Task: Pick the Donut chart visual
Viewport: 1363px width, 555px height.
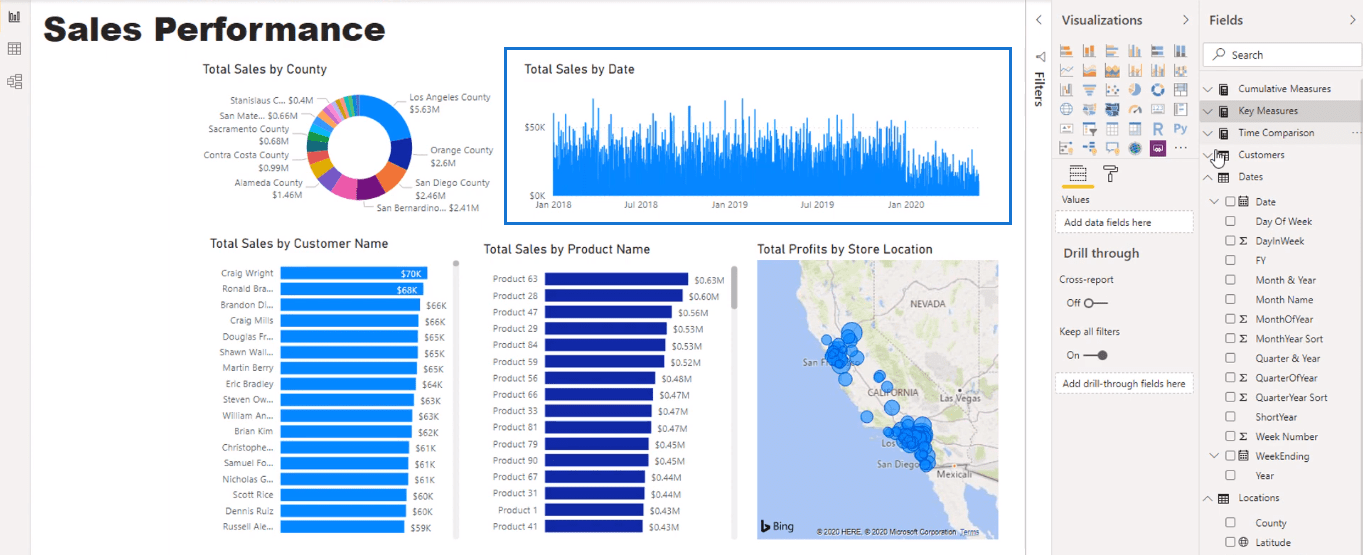Action: click(1158, 90)
